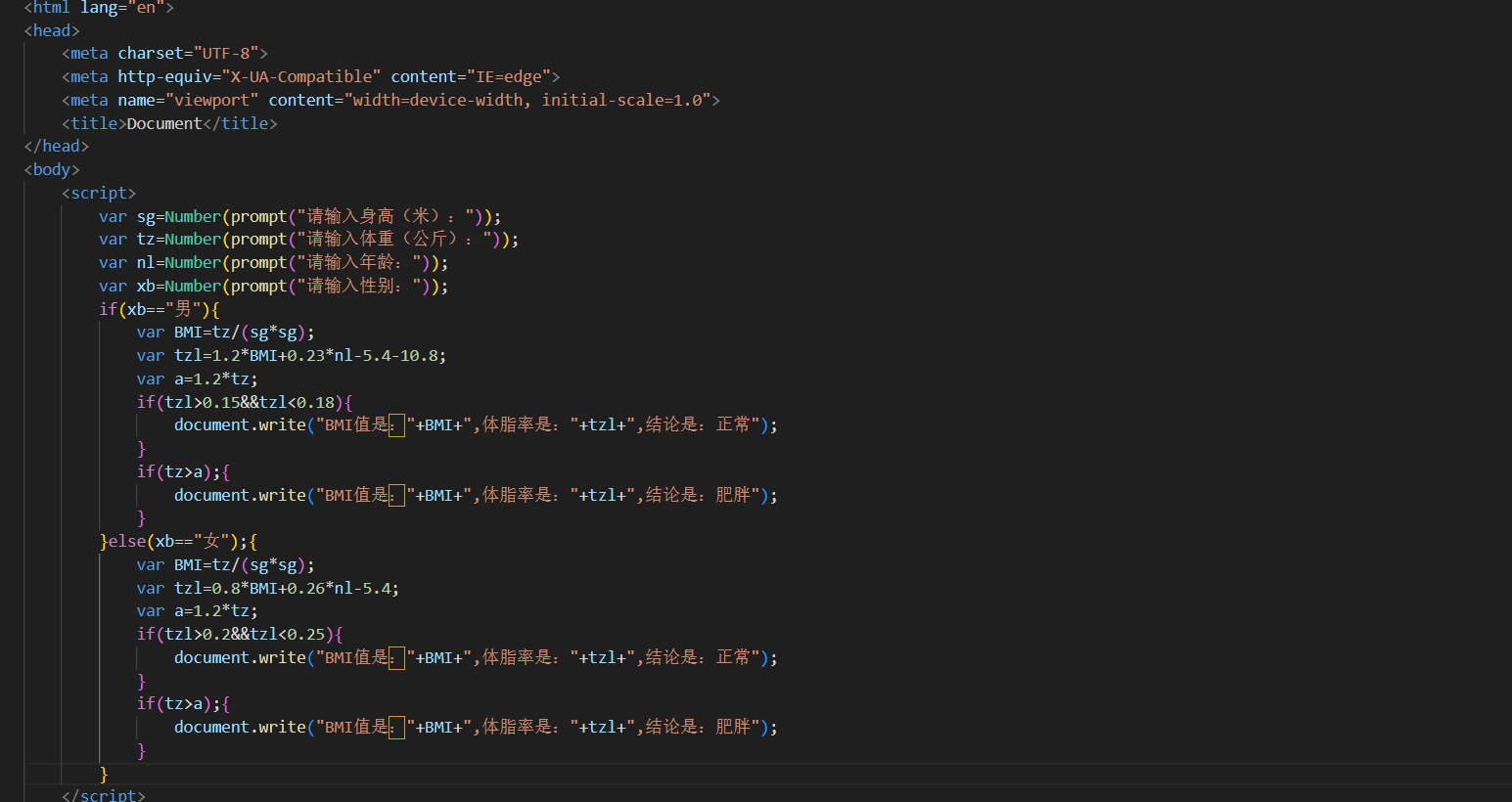
Task: Click the word Document in the title tag
Action: pyautogui.click(x=164, y=123)
